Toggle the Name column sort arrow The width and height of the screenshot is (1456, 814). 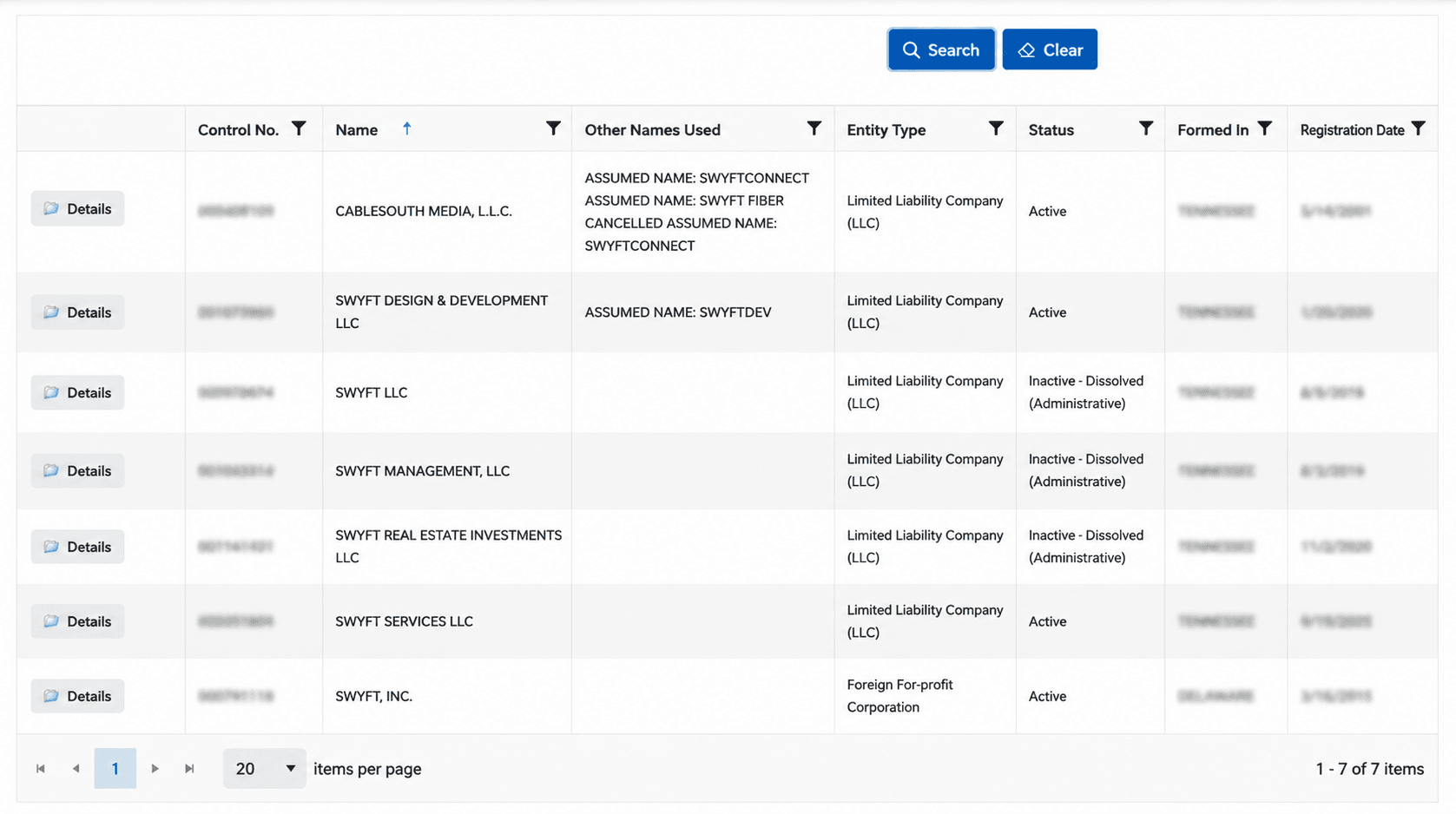[x=406, y=128]
